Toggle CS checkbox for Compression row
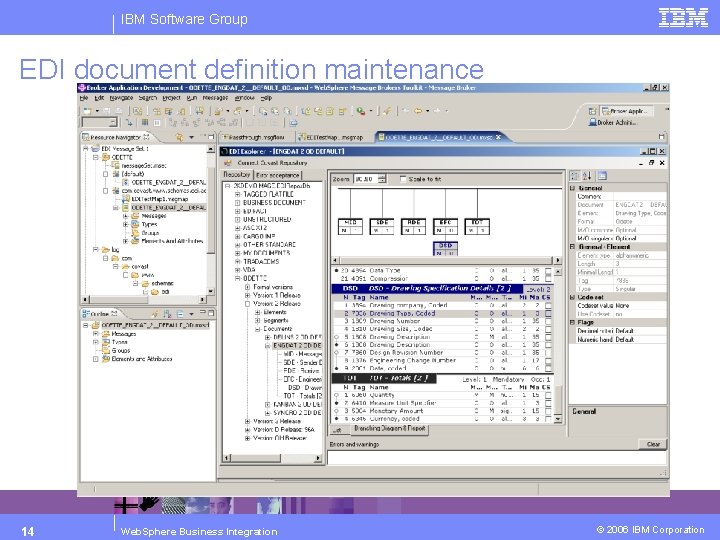 (548, 279)
